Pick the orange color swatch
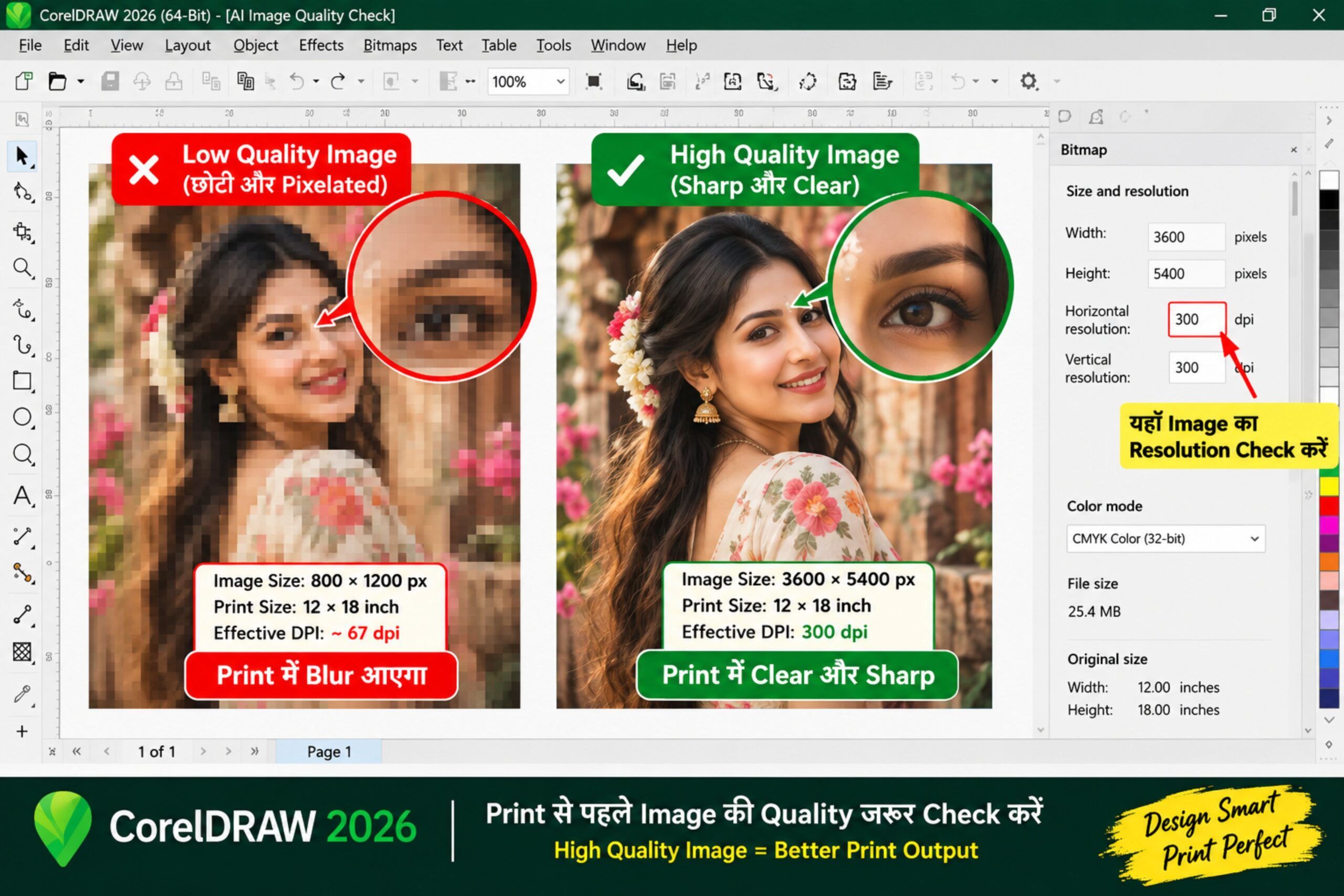The height and width of the screenshot is (896, 1344). pyautogui.click(x=1329, y=562)
